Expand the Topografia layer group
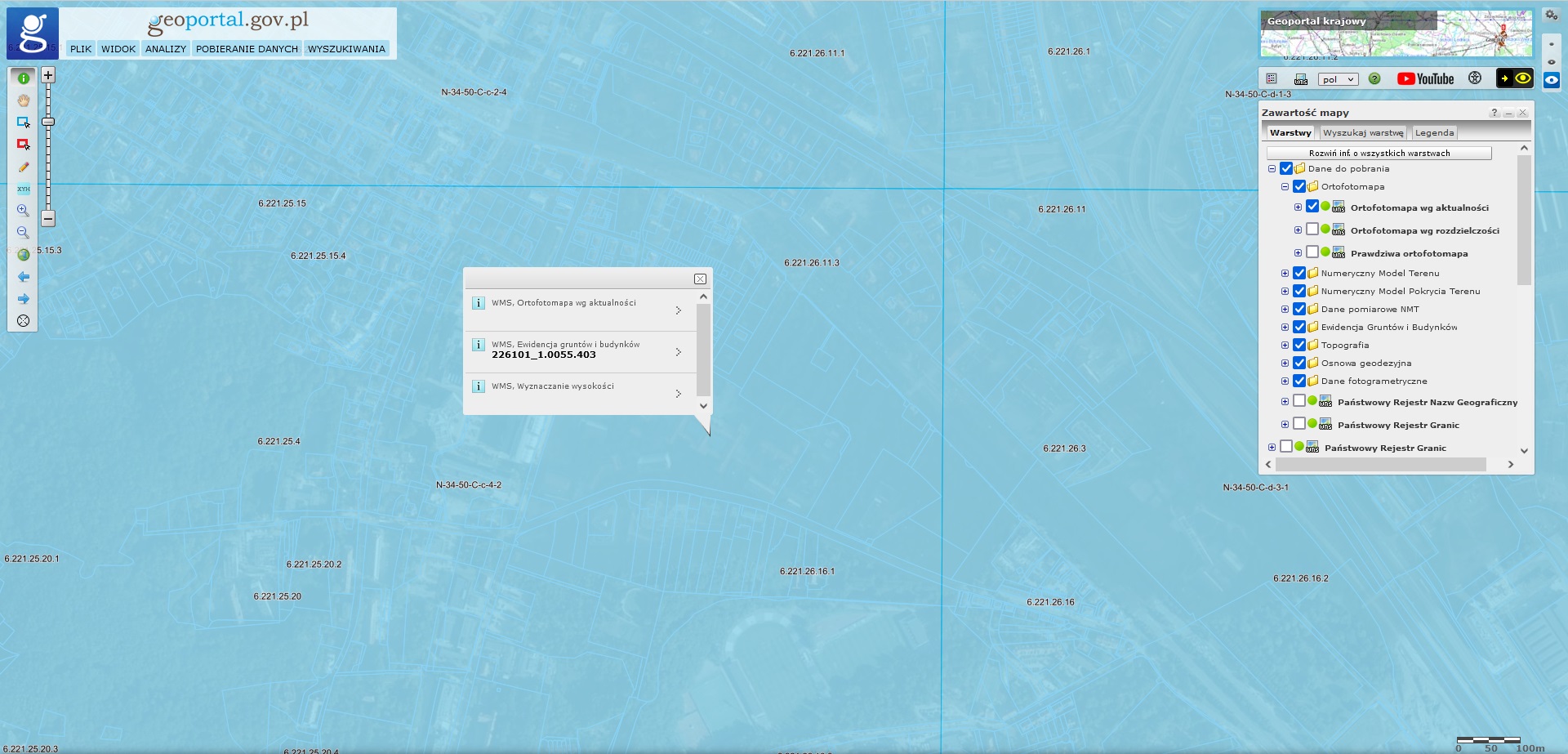The image size is (1568, 754). point(1285,345)
